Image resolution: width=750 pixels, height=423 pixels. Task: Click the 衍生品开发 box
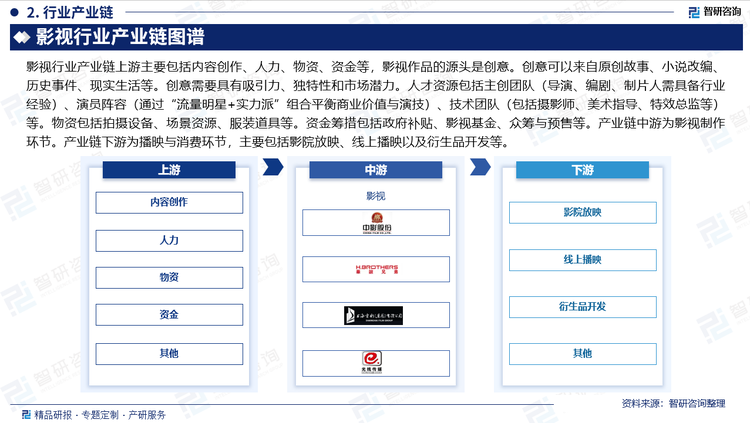(x=583, y=307)
